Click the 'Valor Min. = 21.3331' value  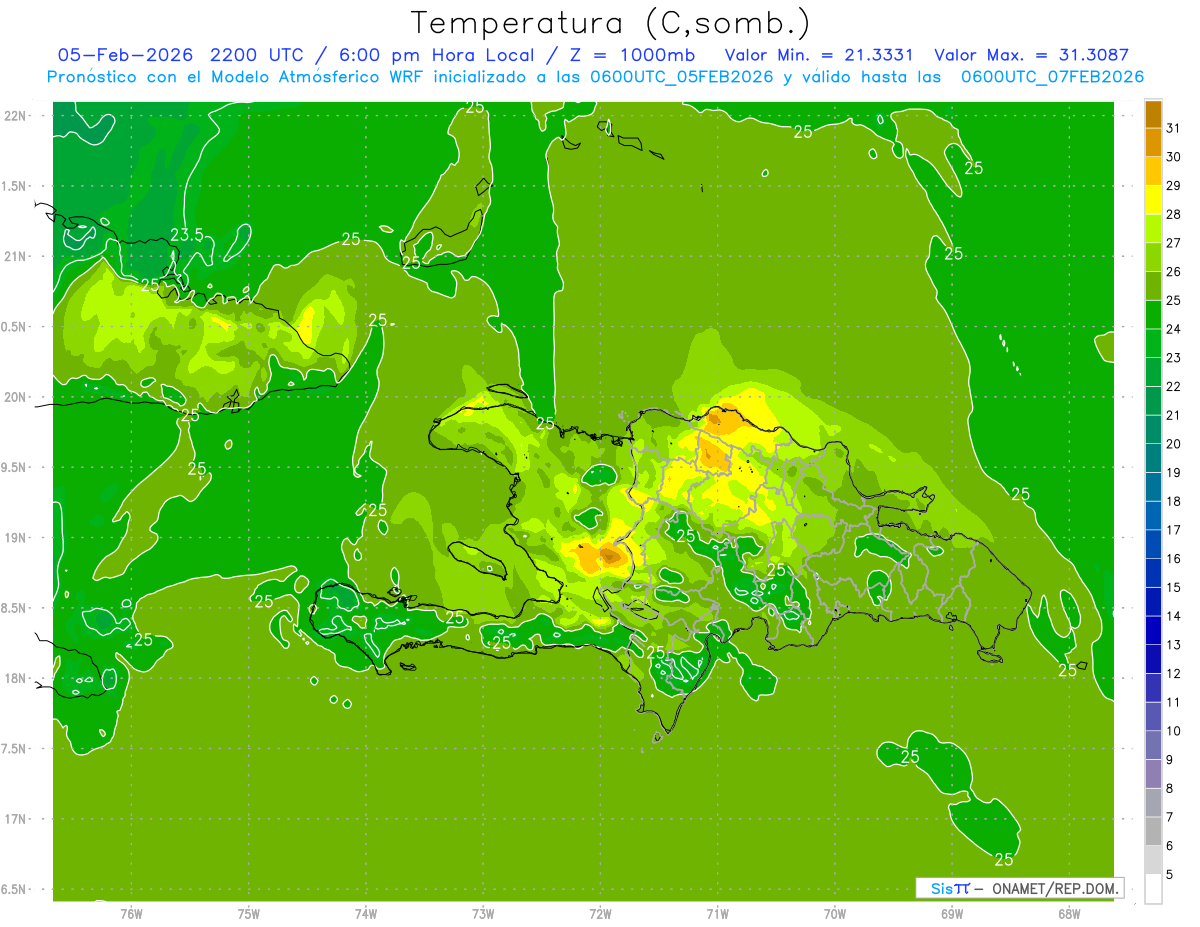[x=818, y=55]
